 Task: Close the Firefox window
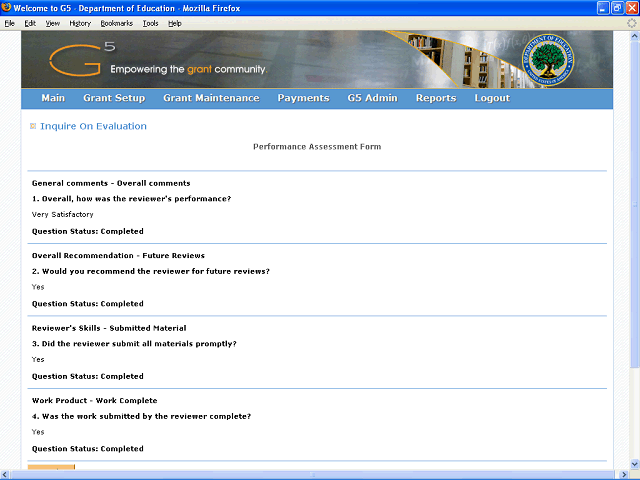tap(632, 8)
